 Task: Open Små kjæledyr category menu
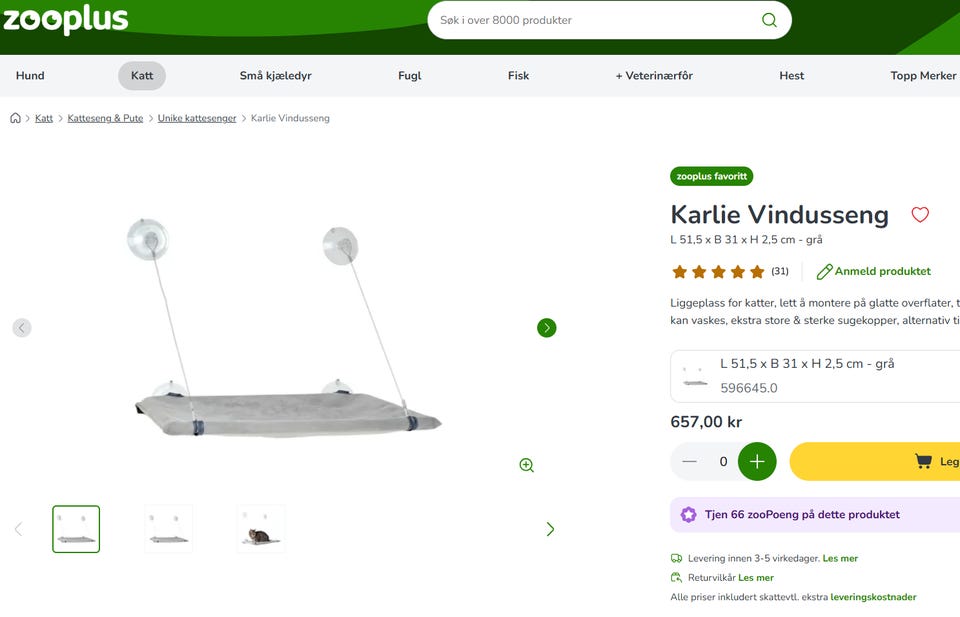coord(276,76)
